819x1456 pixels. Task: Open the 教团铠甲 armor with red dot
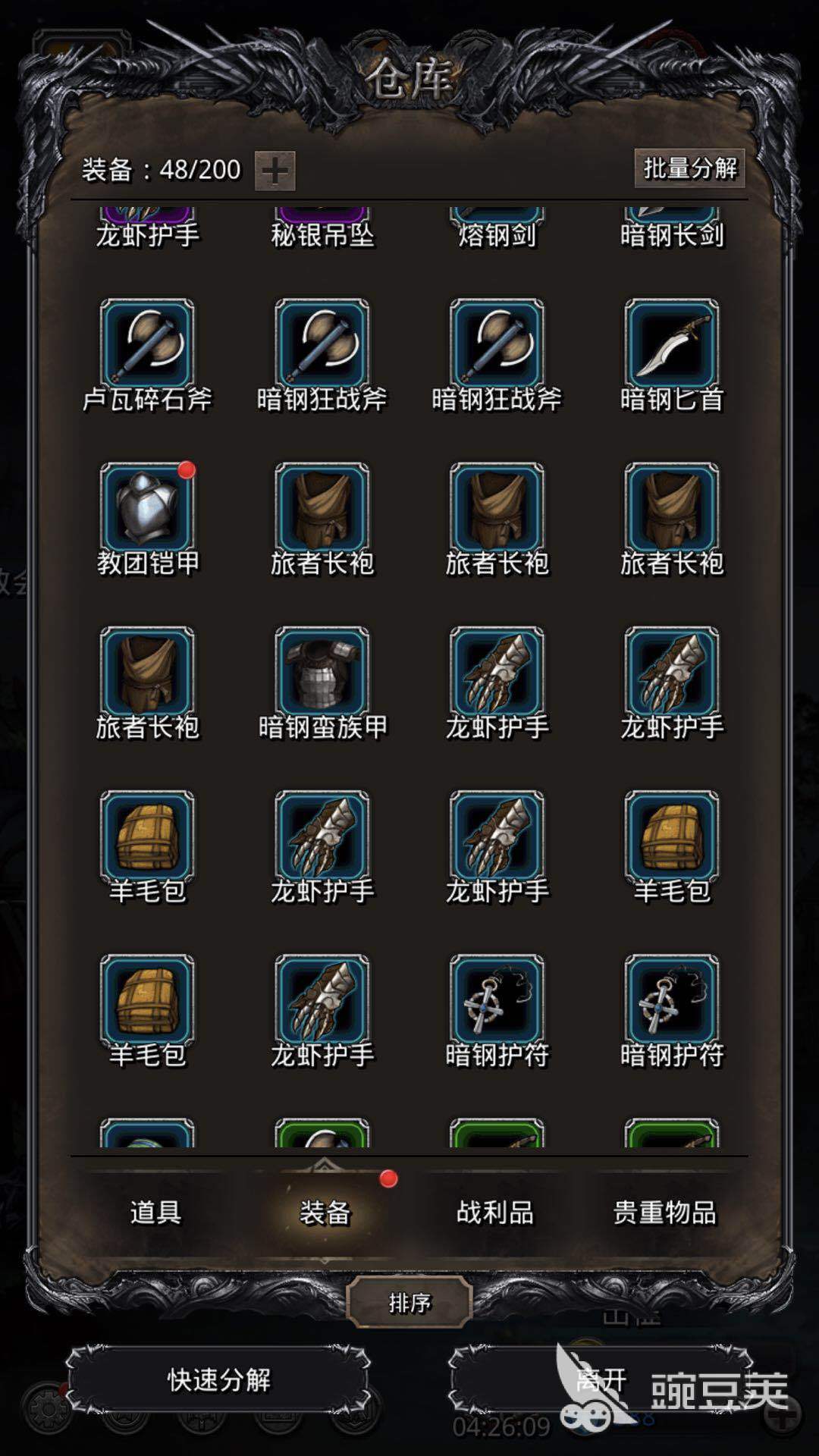click(147, 507)
